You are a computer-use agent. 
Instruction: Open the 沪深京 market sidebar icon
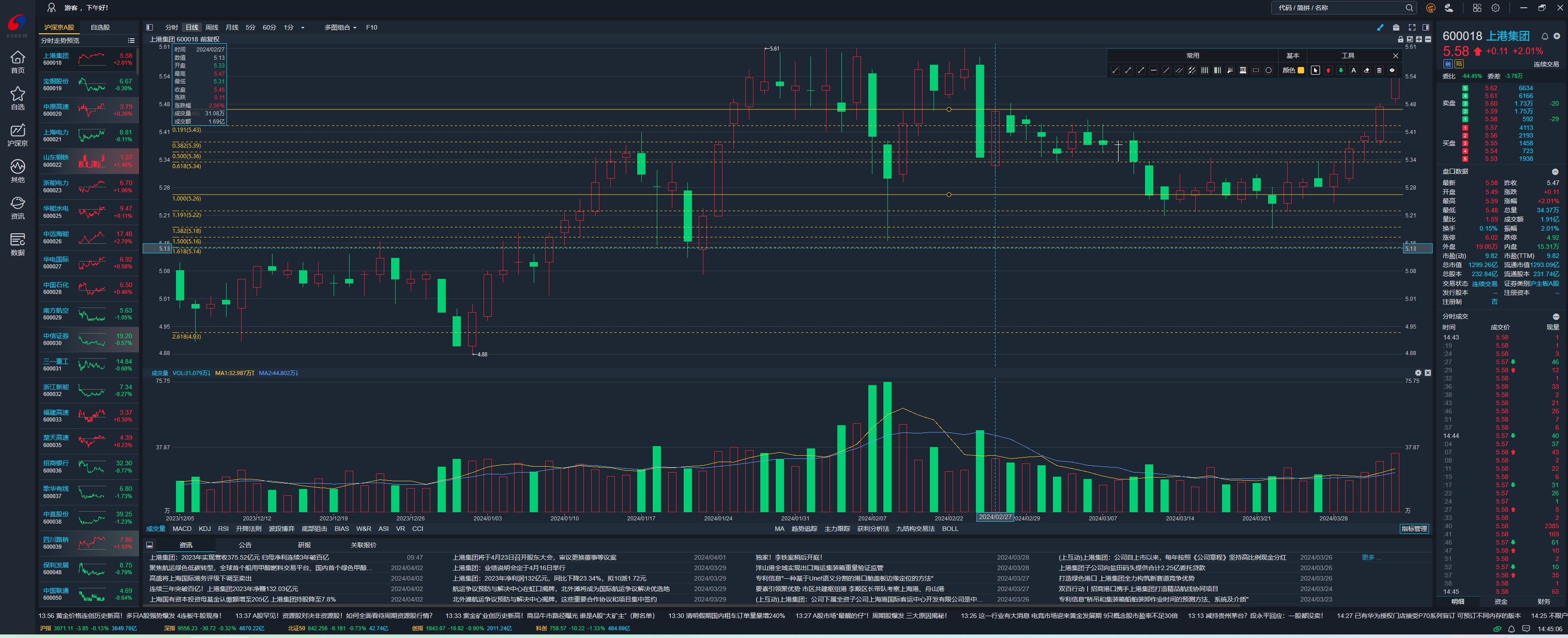(18, 134)
